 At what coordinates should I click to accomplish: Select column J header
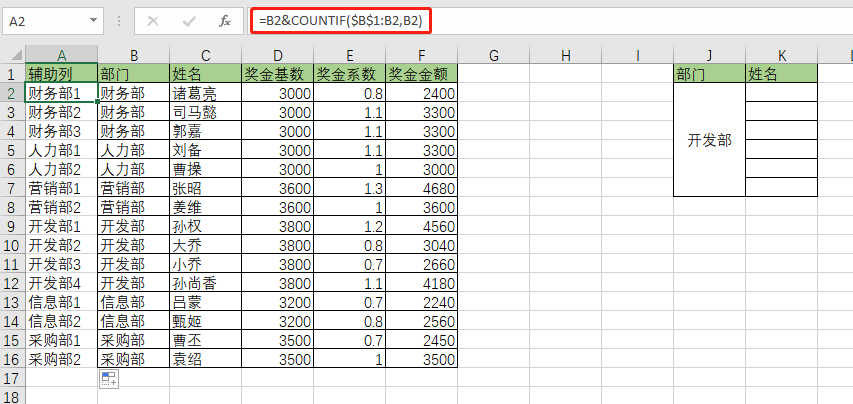709,55
